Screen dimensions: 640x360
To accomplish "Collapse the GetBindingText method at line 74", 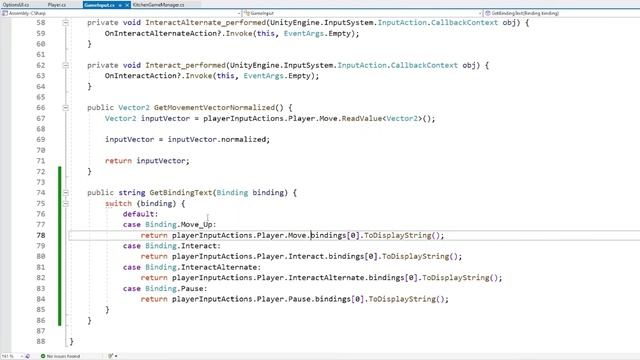I will coord(65,193).
